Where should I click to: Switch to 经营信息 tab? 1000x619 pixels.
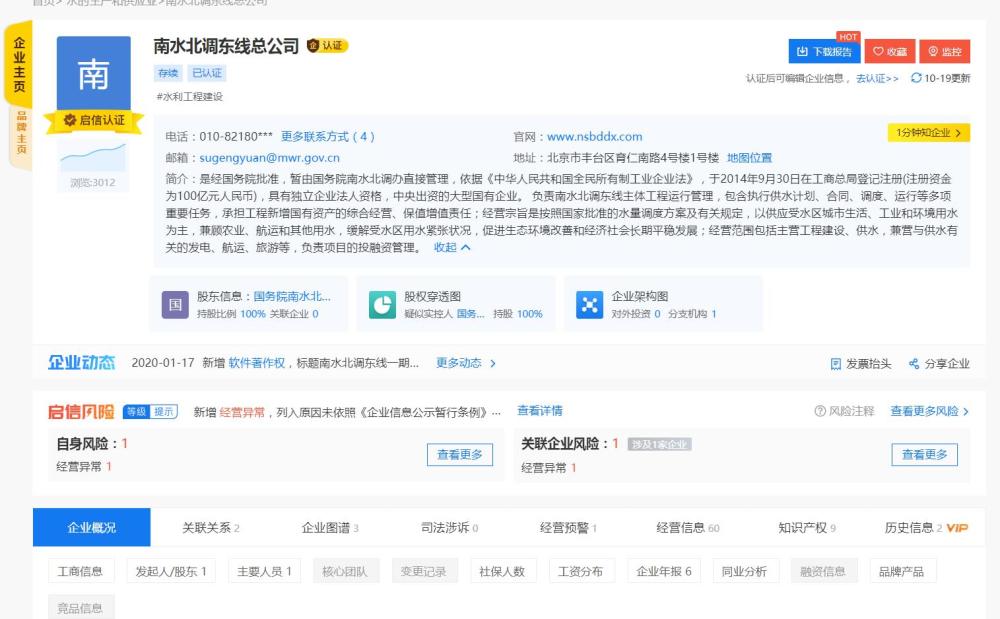(688, 528)
